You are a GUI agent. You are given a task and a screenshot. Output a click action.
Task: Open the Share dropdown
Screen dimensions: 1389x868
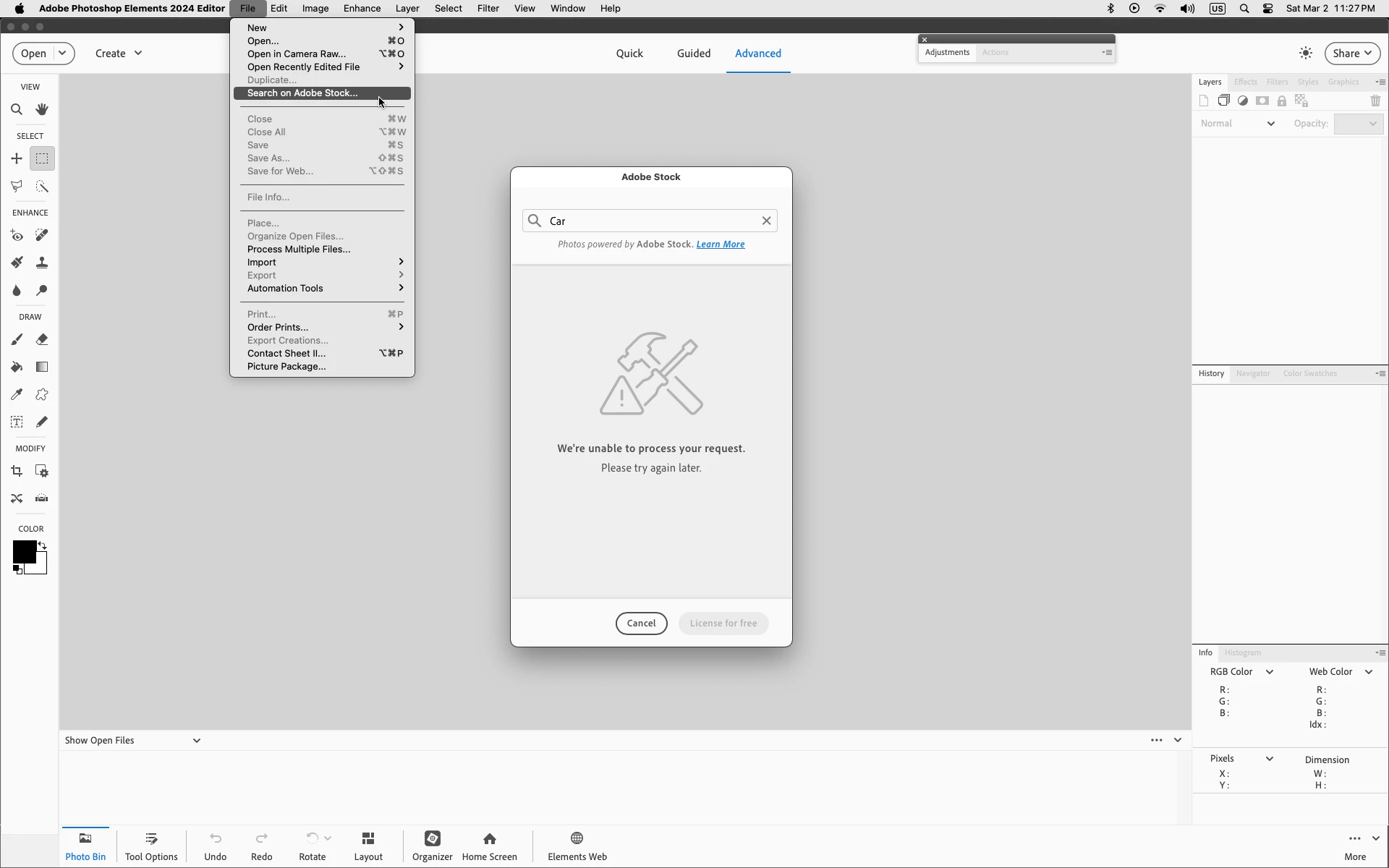(1351, 54)
